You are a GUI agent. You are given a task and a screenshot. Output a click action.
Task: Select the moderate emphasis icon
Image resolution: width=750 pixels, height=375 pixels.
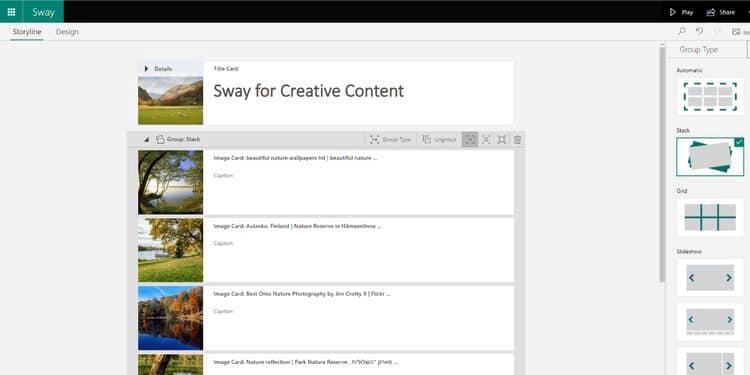click(486, 140)
